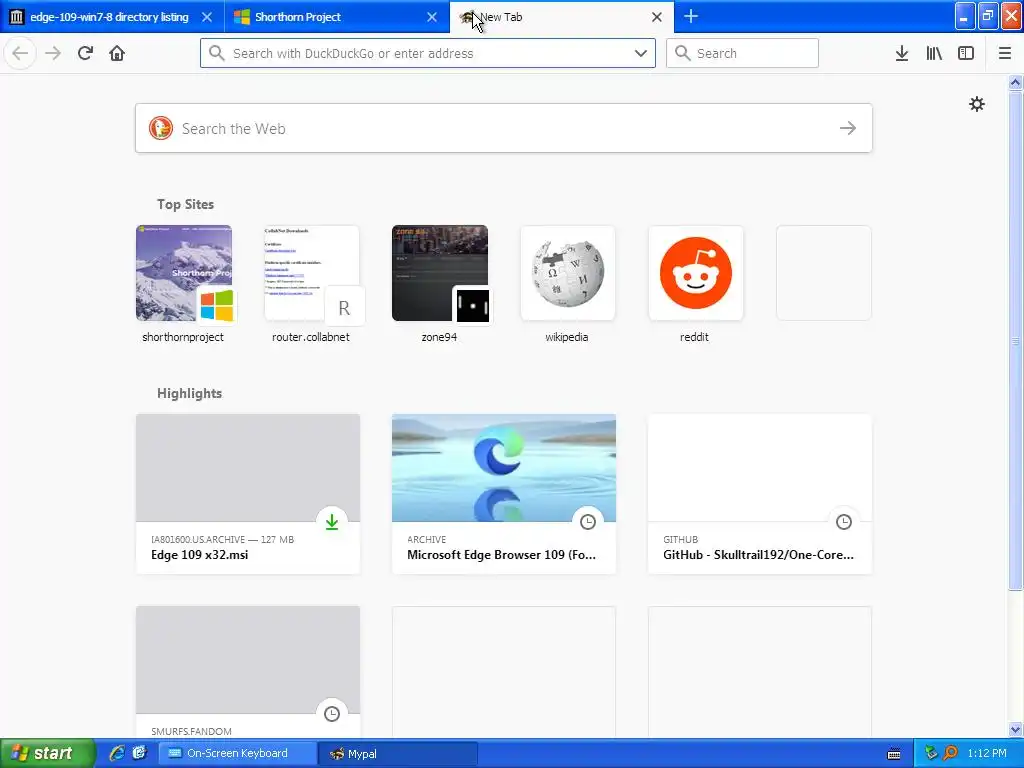Open the home page icon

(x=117, y=53)
